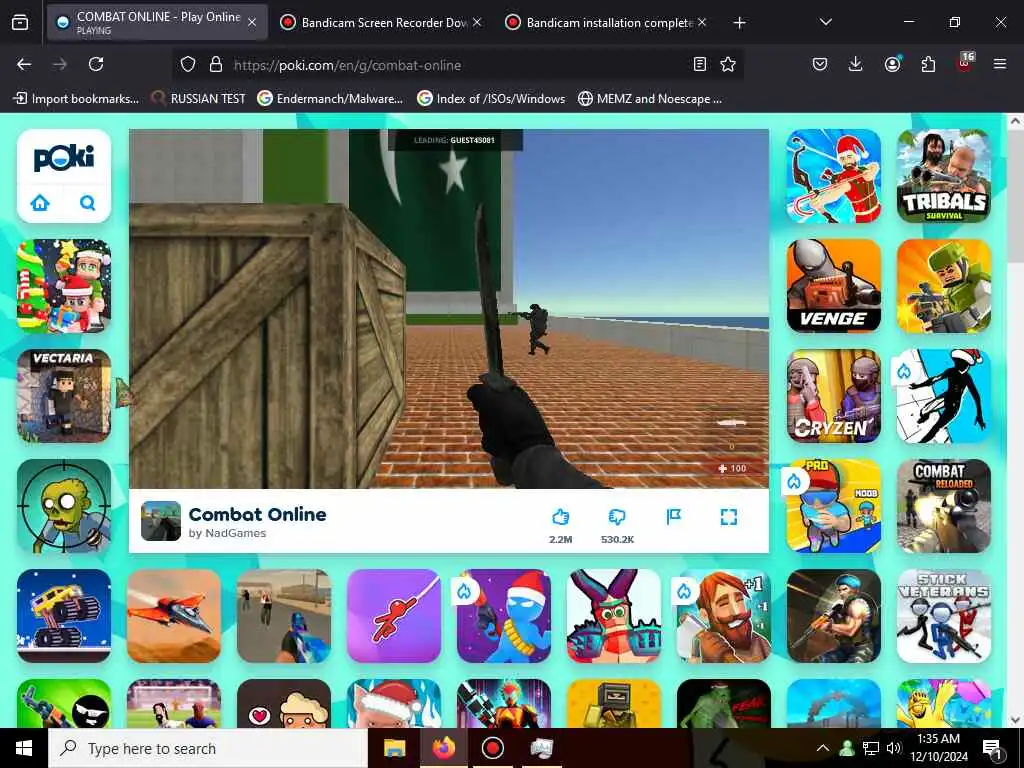Open Pro vs Noob game thumbnail

pos(833,506)
